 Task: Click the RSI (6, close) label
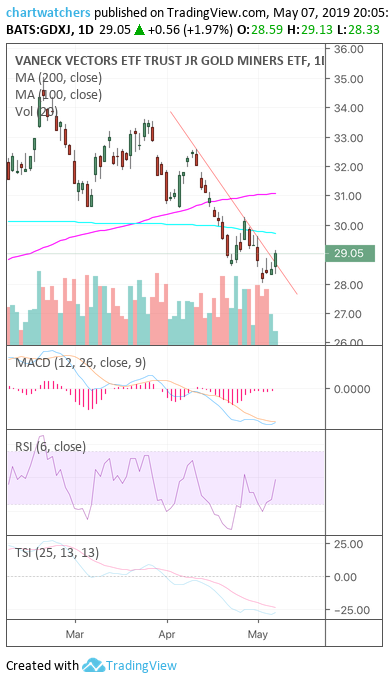pos(51,446)
